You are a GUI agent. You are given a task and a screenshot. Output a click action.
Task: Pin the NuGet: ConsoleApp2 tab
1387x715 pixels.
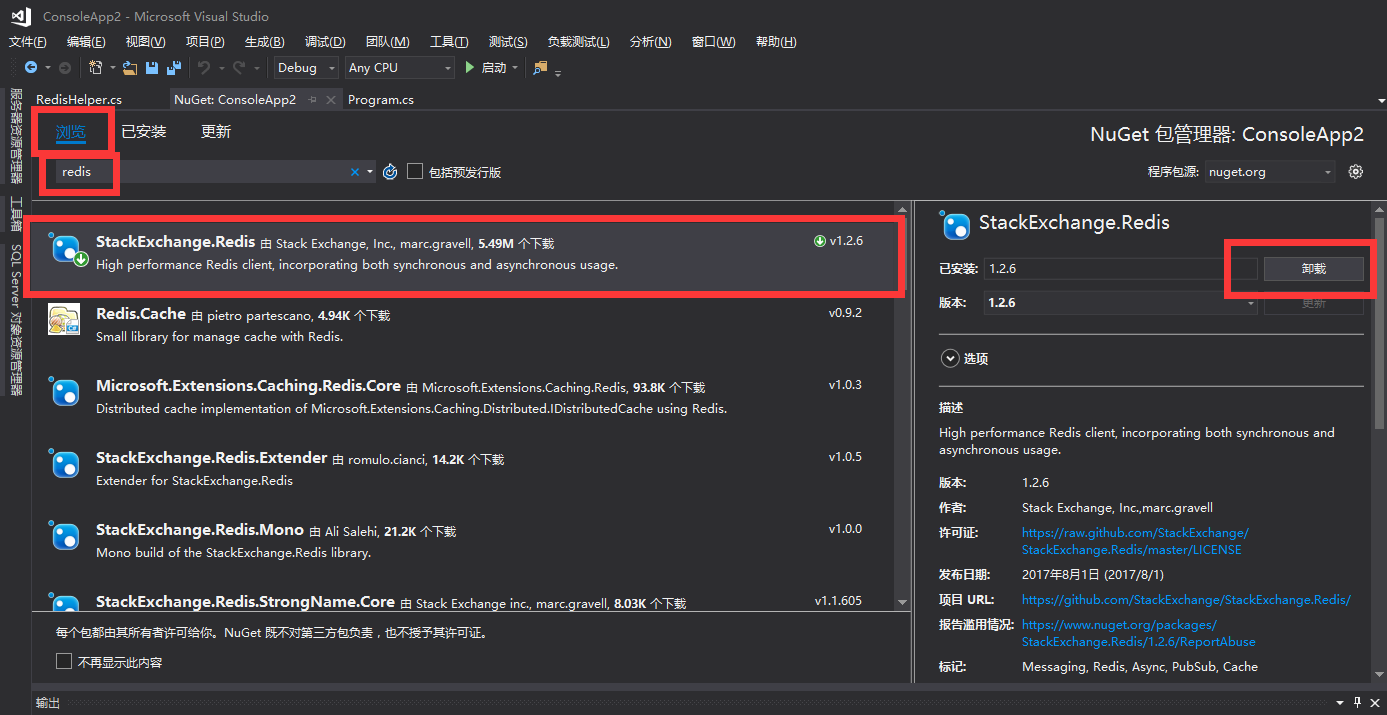(313, 100)
